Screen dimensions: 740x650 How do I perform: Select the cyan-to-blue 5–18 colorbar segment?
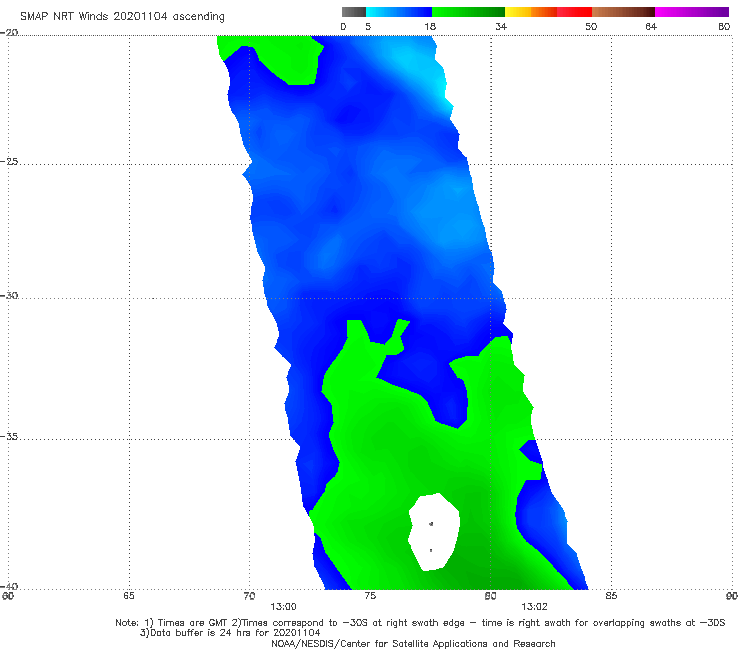(x=399, y=12)
